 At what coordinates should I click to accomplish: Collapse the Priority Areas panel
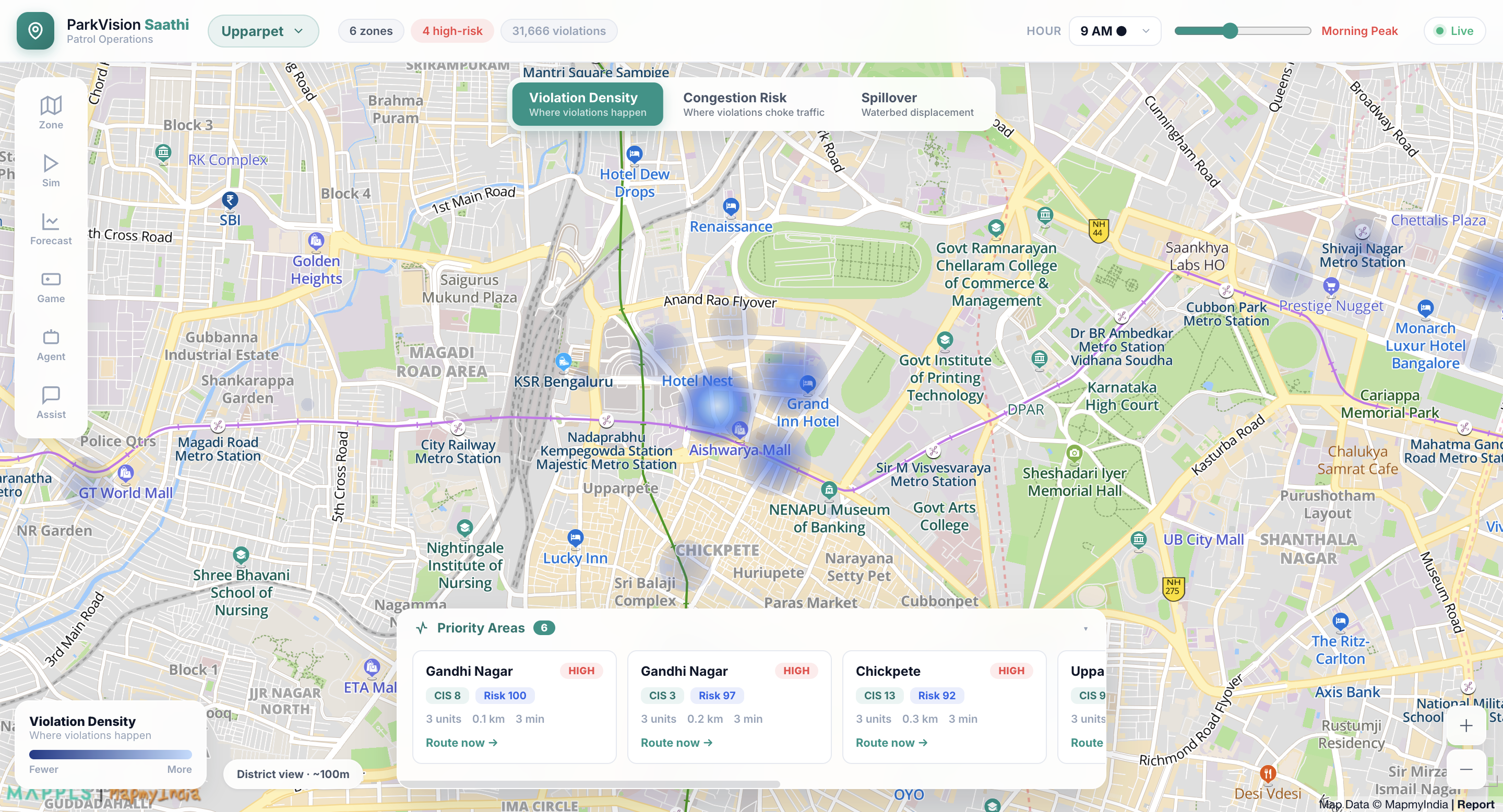coord(1085,628)
